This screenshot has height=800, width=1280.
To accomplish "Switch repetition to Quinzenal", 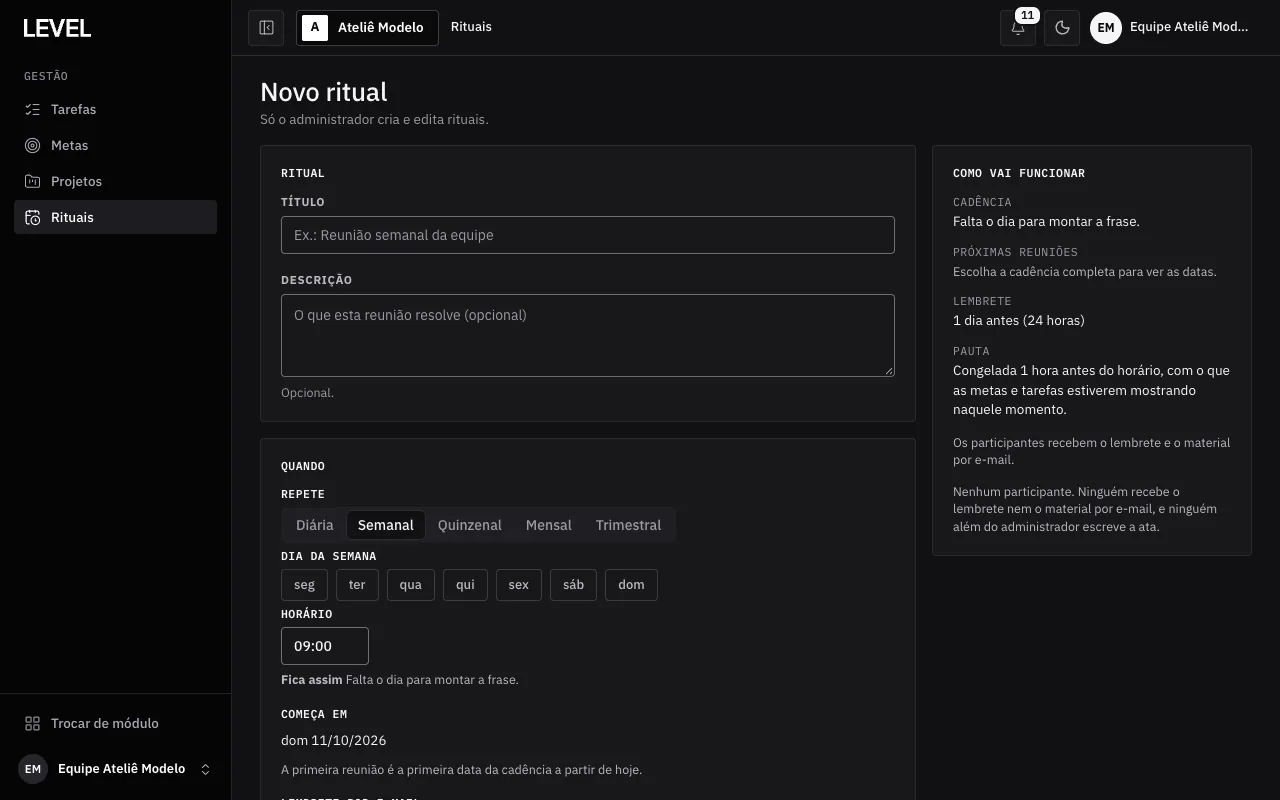I will pyautogui.click(x=470, y=525).
